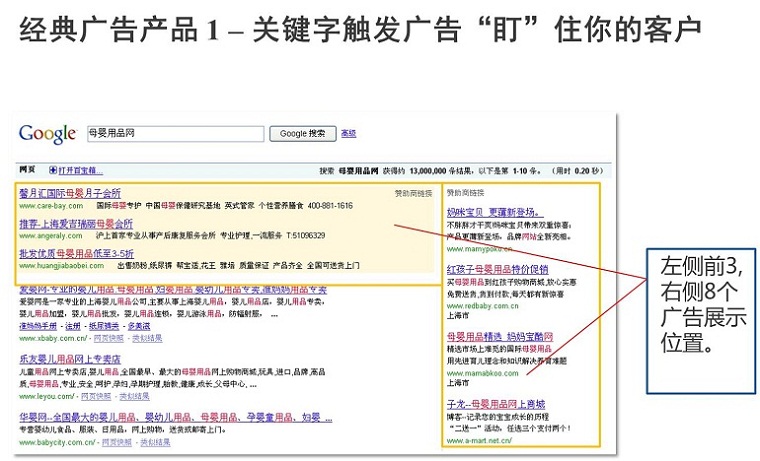Click the www.care-bay.com URL text

coord(51,206)
